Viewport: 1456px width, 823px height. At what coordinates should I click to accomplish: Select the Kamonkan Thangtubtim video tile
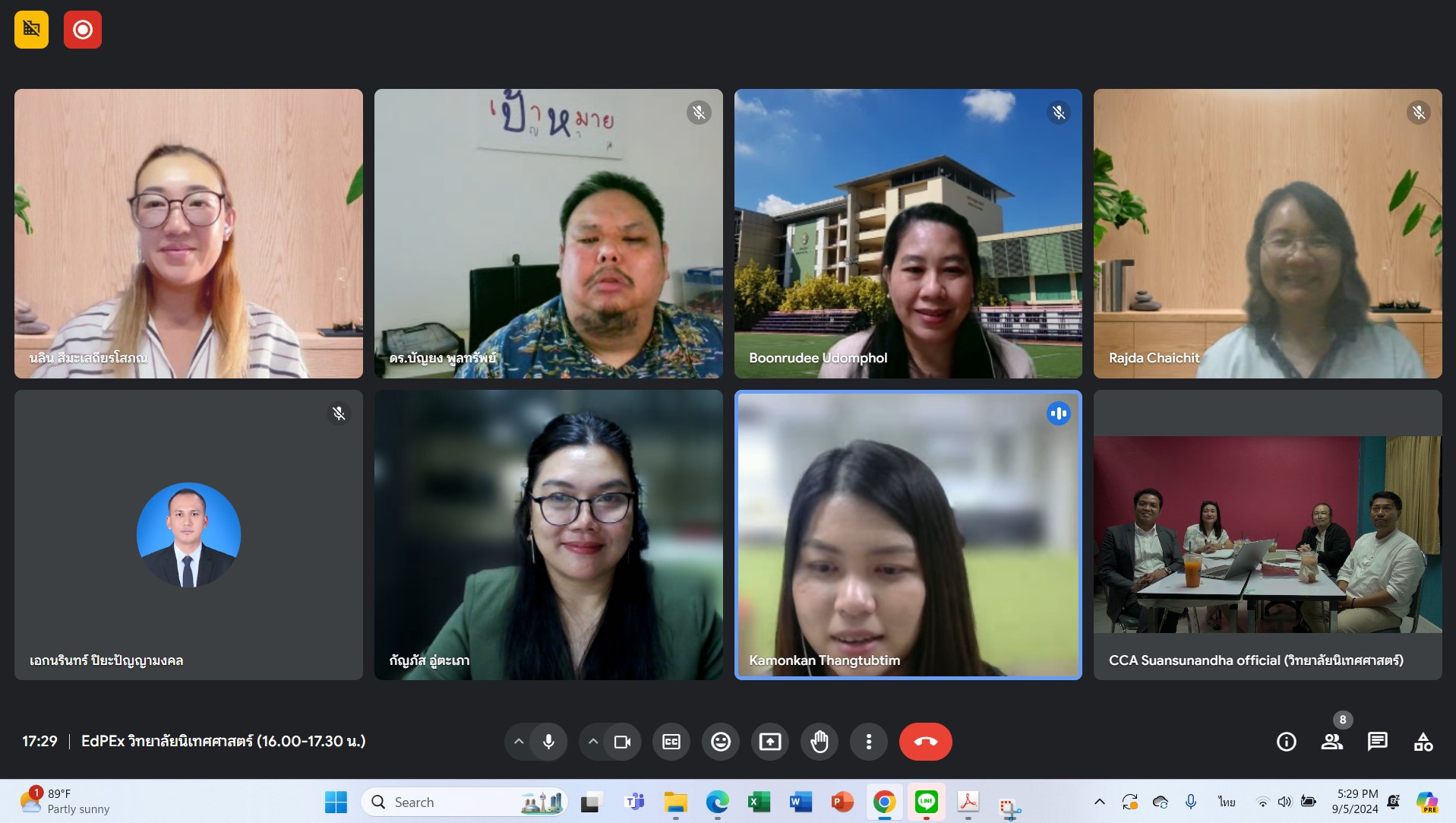pos(908,535)
